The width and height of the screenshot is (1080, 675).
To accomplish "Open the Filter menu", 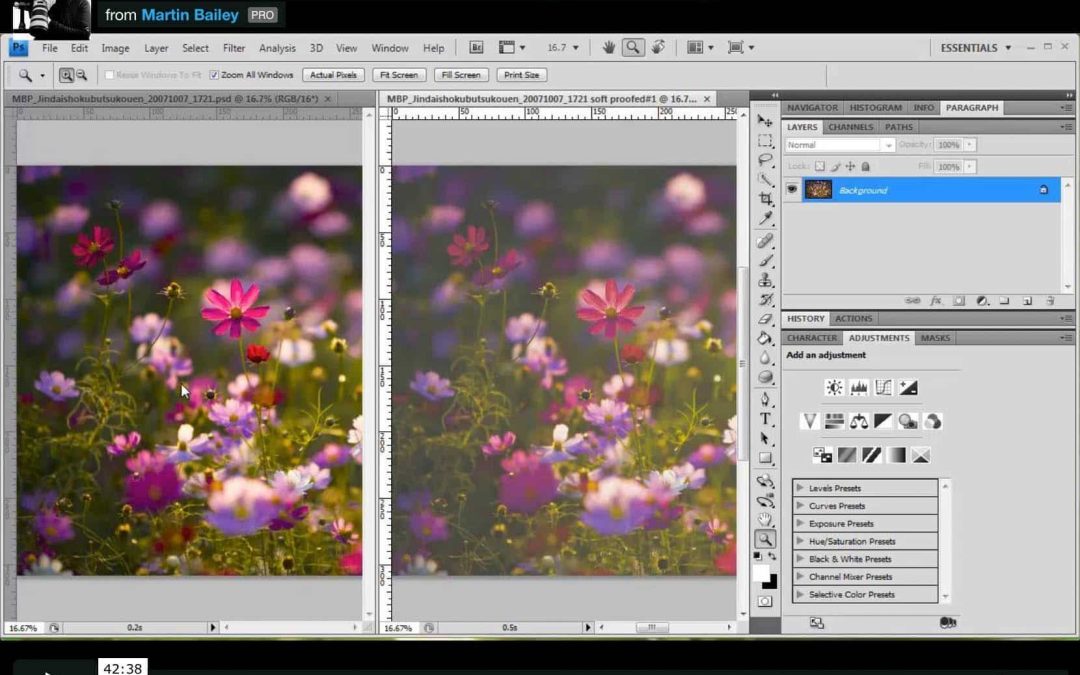I will 234,48.
